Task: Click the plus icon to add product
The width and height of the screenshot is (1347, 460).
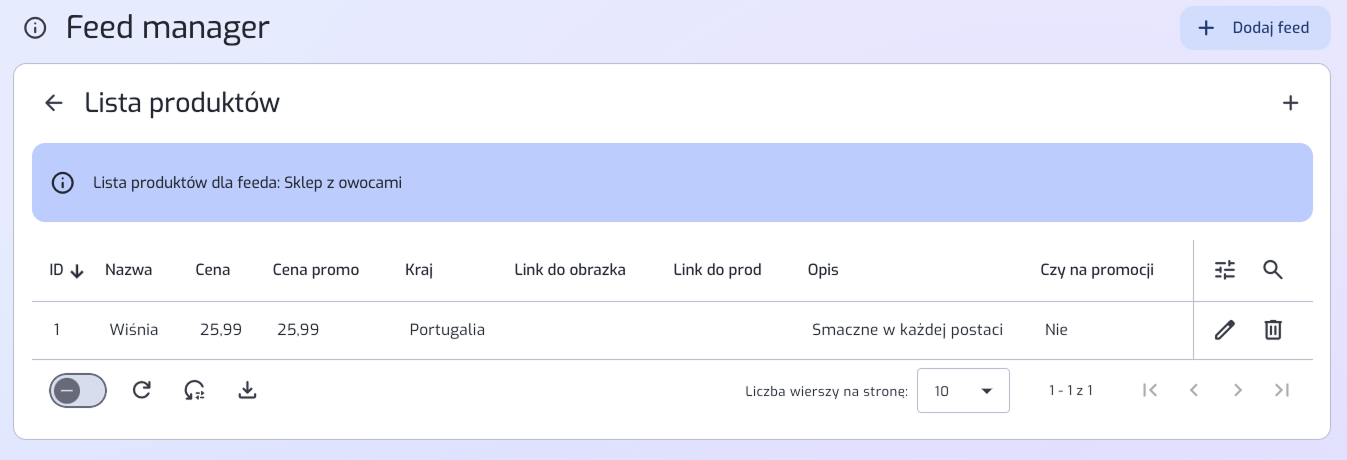Action: [x=1291, y=103]
